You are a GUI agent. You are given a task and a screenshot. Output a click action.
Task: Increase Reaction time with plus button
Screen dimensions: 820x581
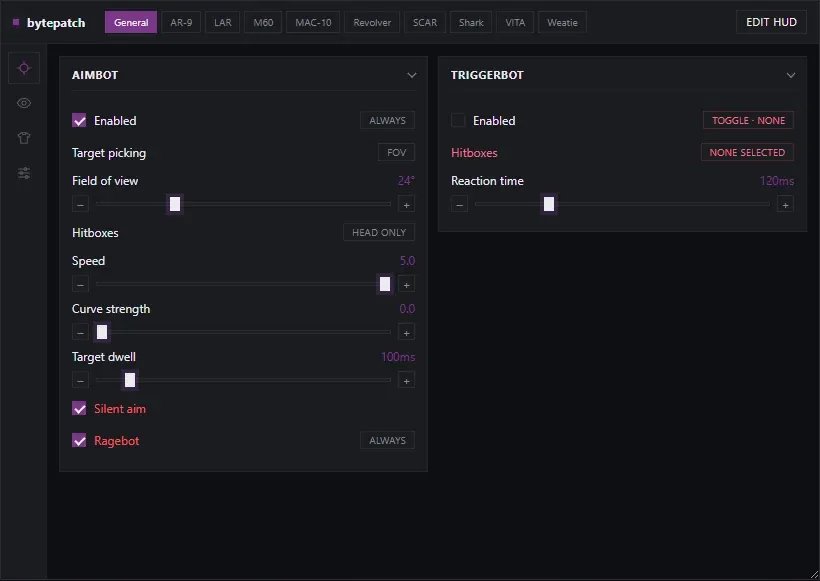(785, 204)
